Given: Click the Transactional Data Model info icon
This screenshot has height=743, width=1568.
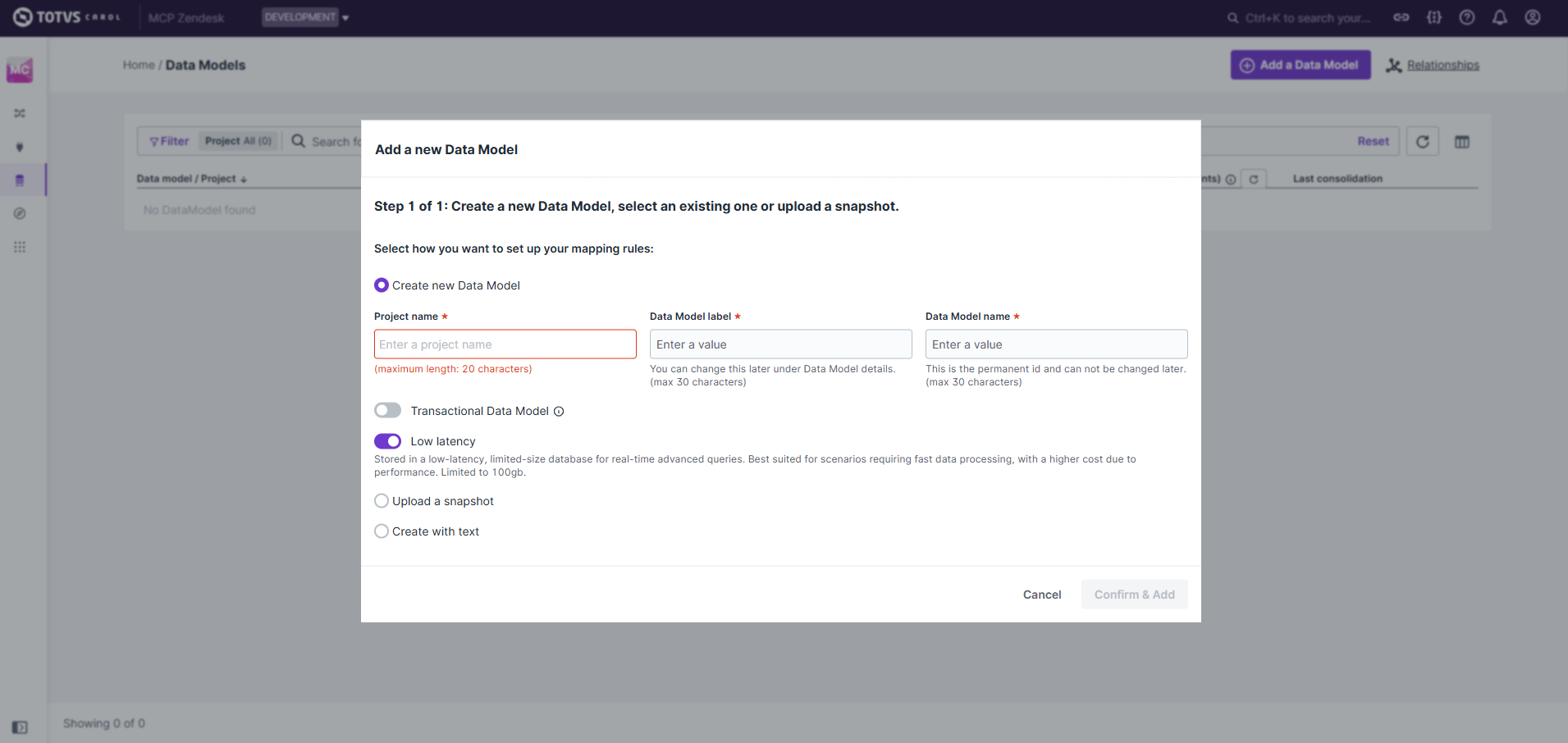Looking at the screenshot, I should (x=559, y=412).
